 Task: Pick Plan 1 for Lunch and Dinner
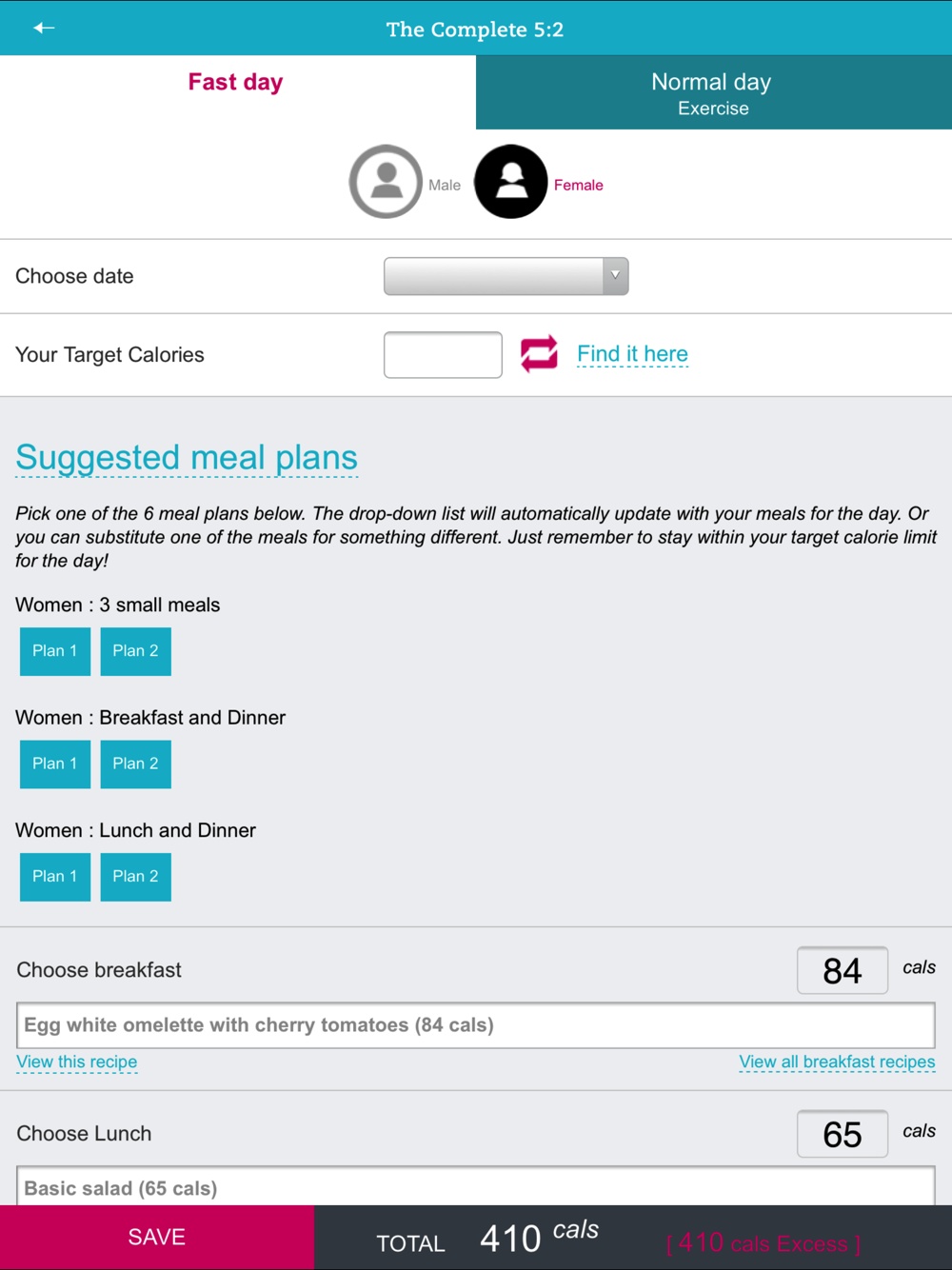pyautogui.click(x=55, y=877)
